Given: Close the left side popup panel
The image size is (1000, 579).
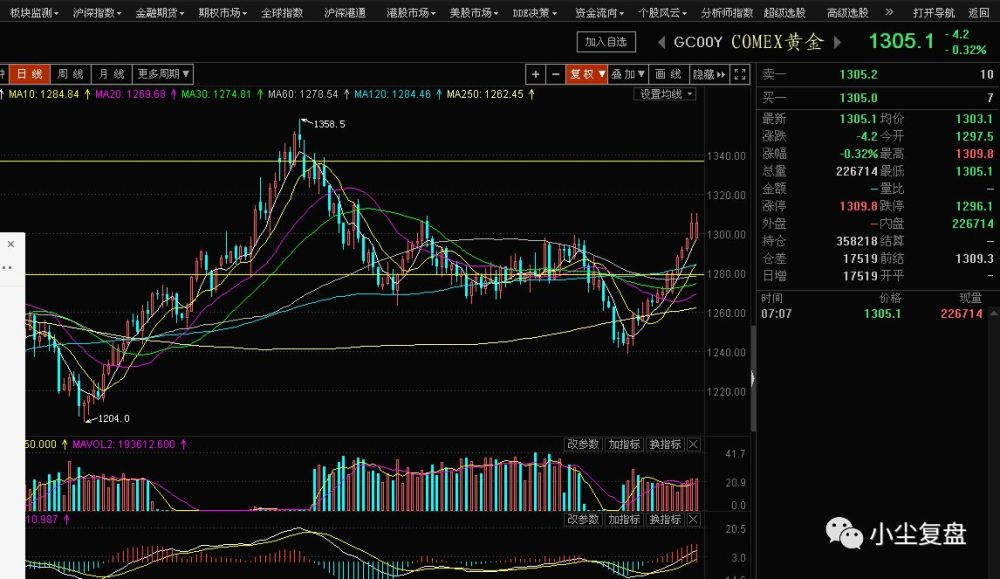Looking at the screenshot, I should 10,244.
